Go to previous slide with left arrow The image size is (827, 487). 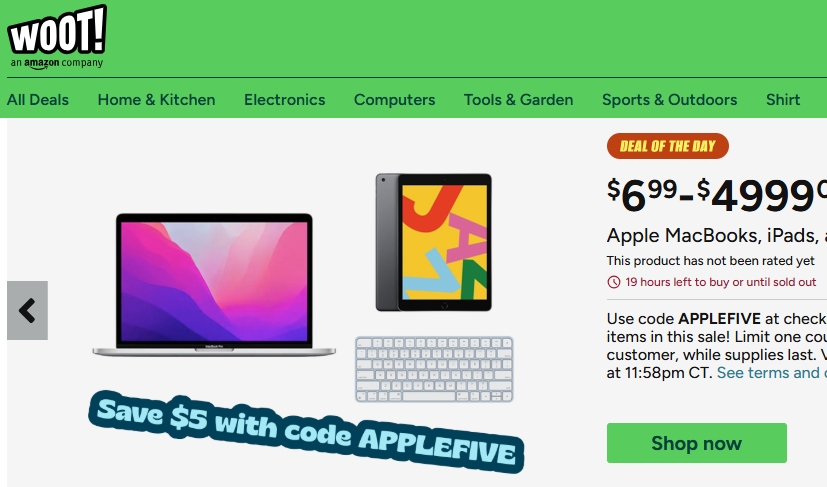click(x=27, y=310)
